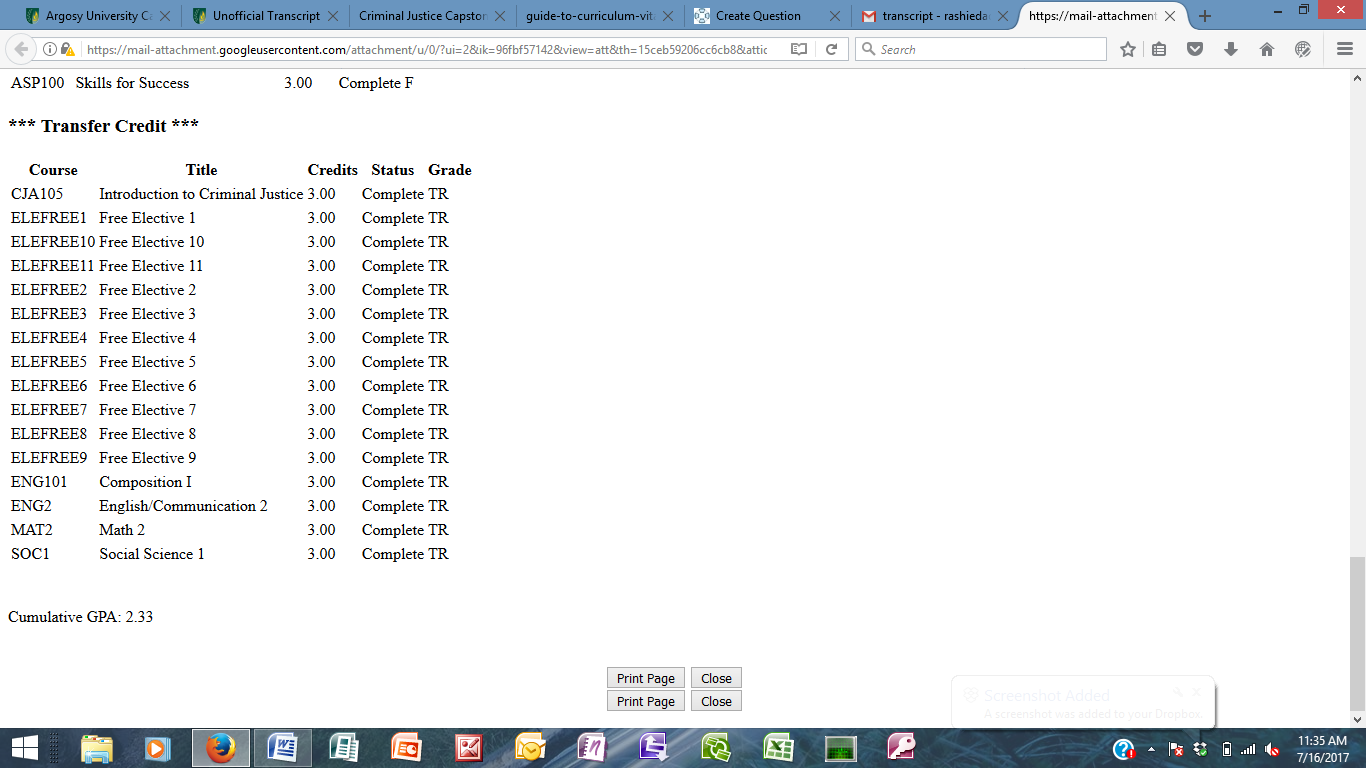Open the Firefox hamburger menu
This screenshot has width=1366, height=768.
(1345, 49)
